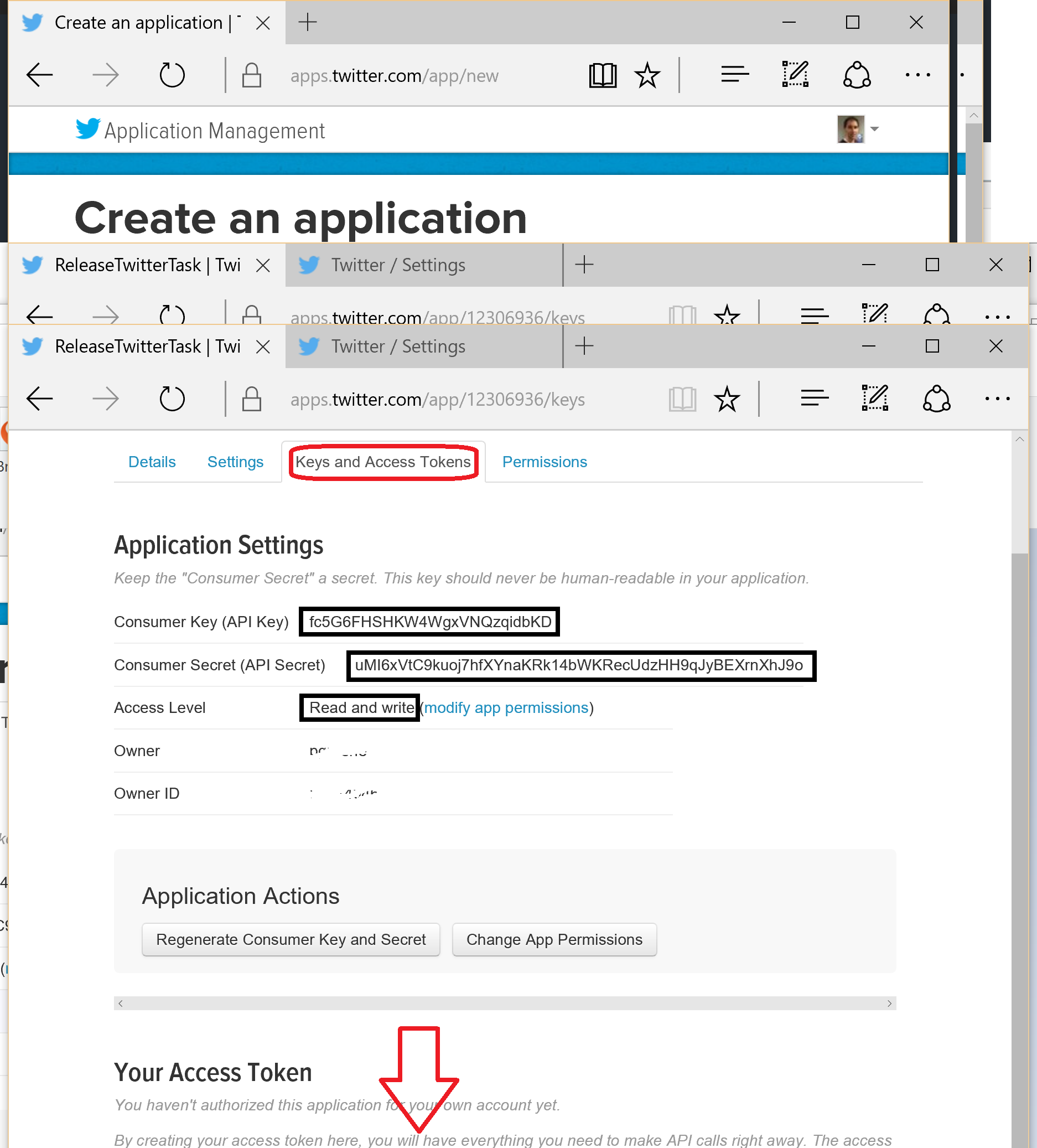Click the front window vertical scrollbar up arrow
This screenshot has width=1037, height=1148.
[x=1020, y=439]
